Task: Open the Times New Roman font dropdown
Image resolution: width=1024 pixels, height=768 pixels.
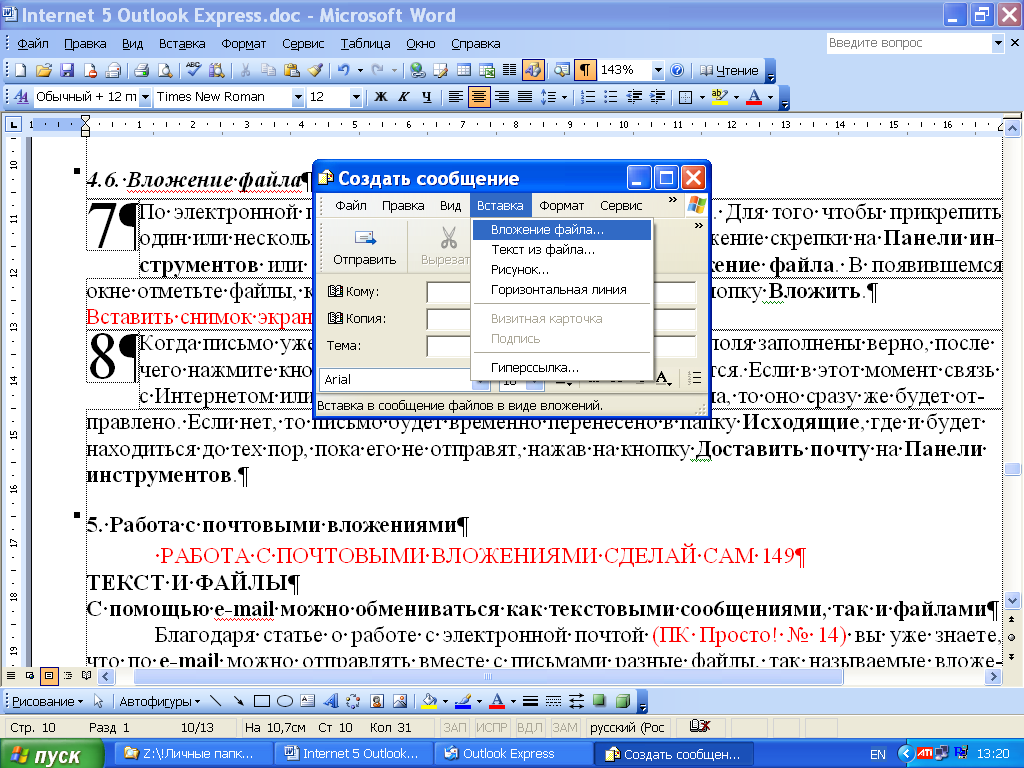Action: coord(298,97)
